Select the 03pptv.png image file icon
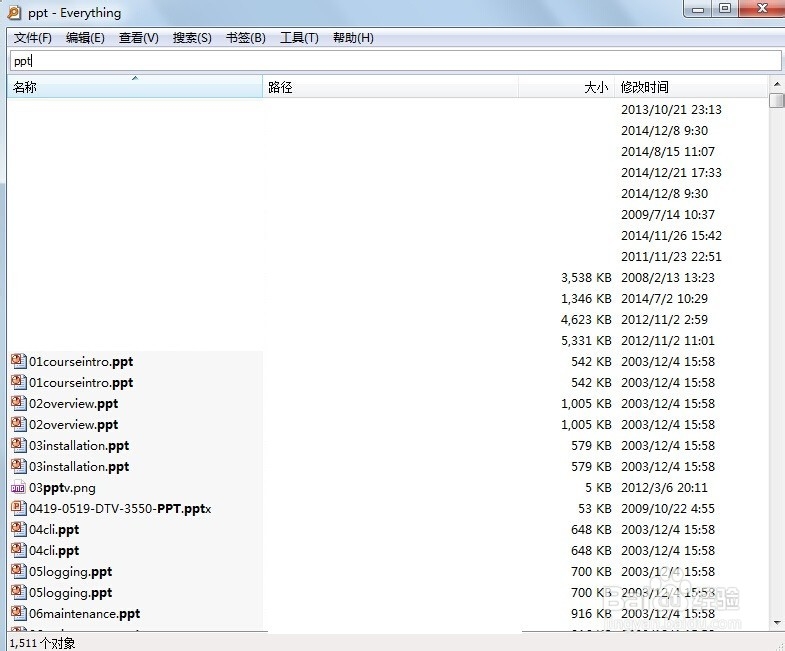 point(18,487)
